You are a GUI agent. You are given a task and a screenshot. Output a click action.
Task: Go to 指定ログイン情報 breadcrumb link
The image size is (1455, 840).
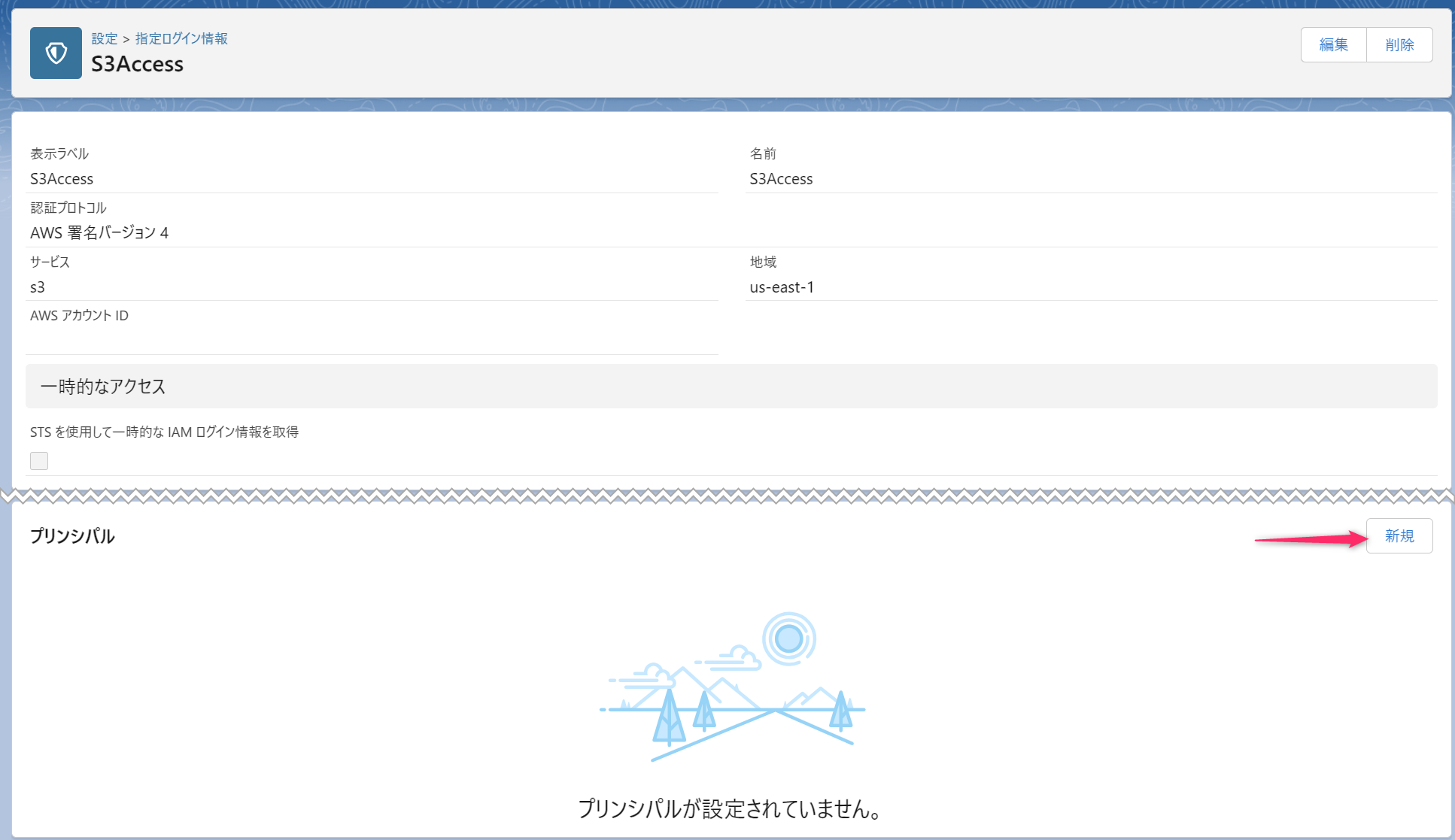[181, 38]
